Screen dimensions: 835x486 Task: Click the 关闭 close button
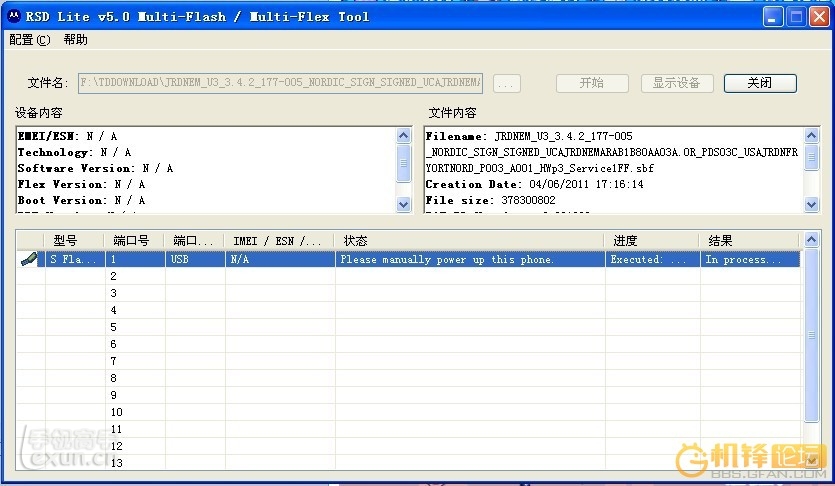coord(760,83)
